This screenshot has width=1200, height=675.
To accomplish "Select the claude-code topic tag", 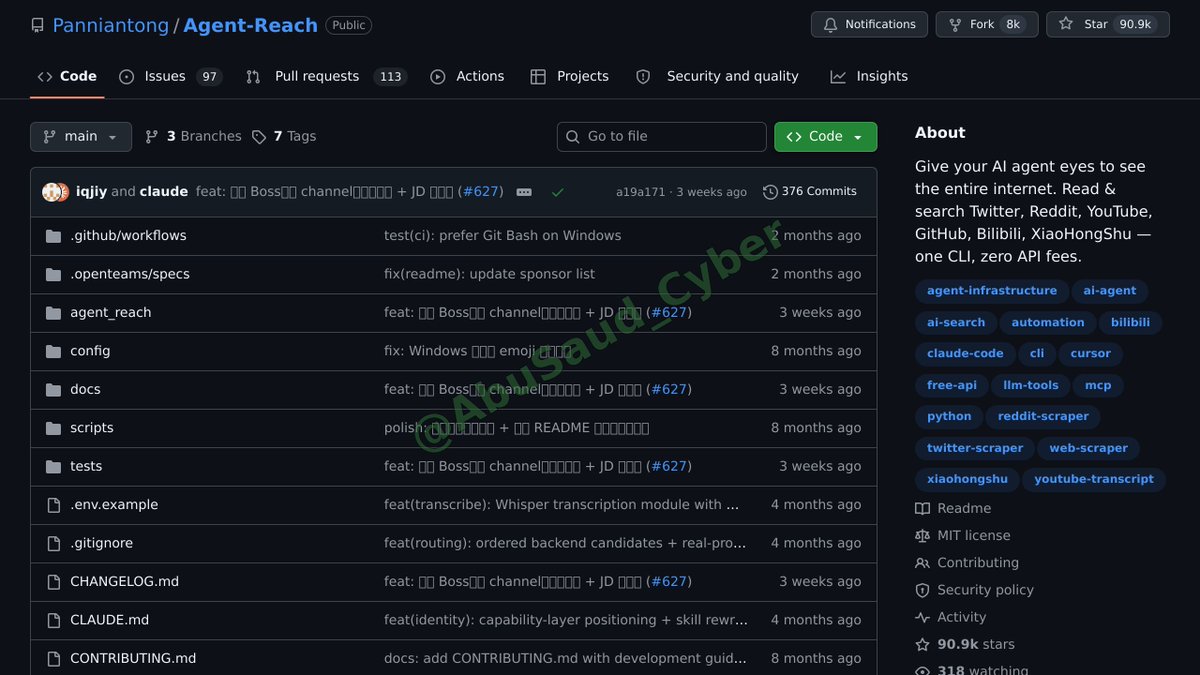I will [965, 354].
